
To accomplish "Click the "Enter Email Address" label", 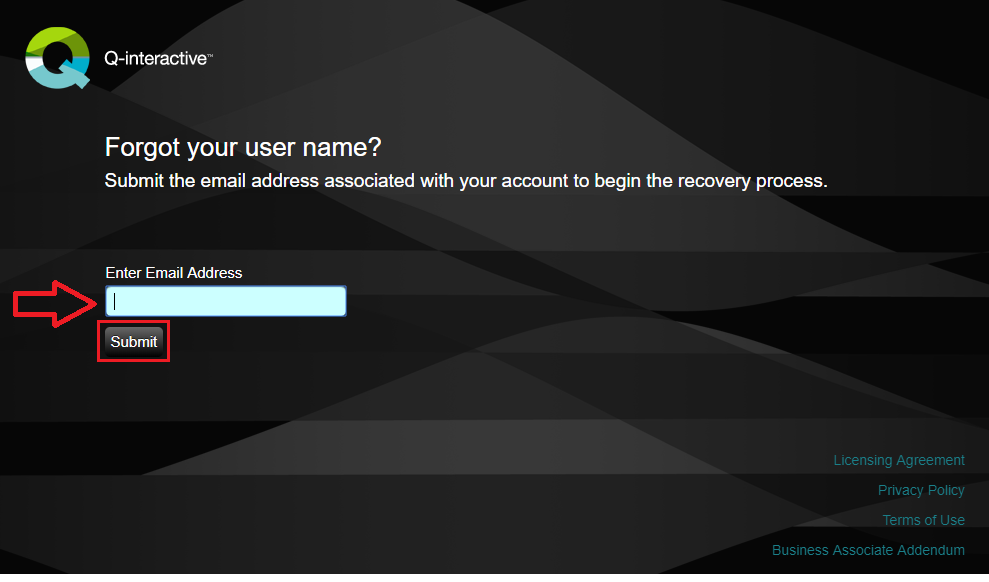I will pos(174,273).
